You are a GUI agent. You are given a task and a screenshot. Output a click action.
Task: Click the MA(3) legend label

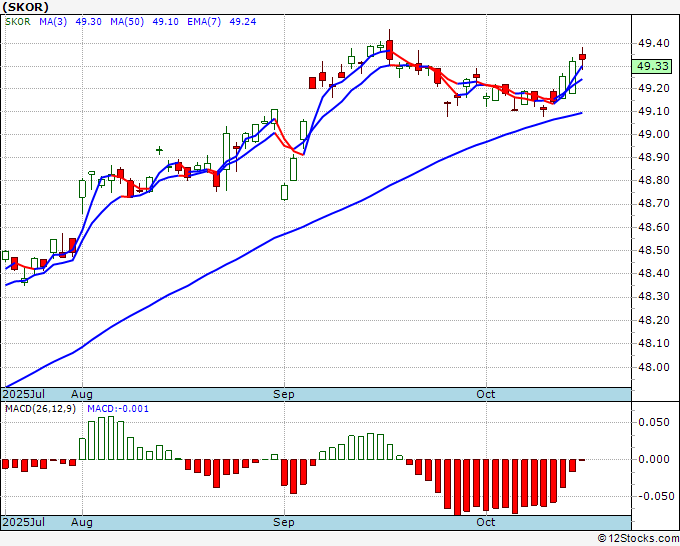(53, 22)
